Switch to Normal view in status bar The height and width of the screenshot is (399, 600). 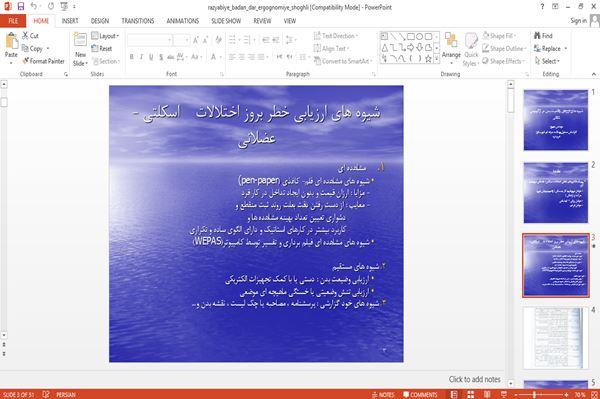pos(454,394)
